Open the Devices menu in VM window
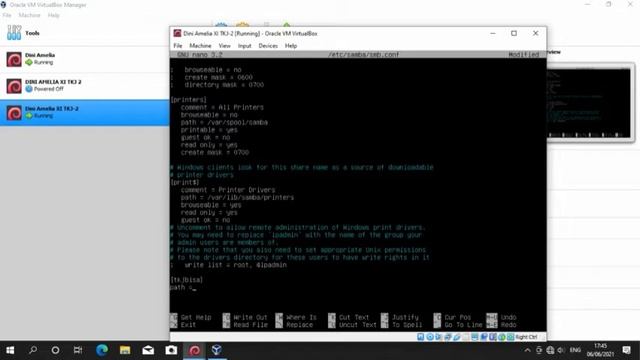The image size is (640, 360). pyautogui.click(x=268, y=46)
